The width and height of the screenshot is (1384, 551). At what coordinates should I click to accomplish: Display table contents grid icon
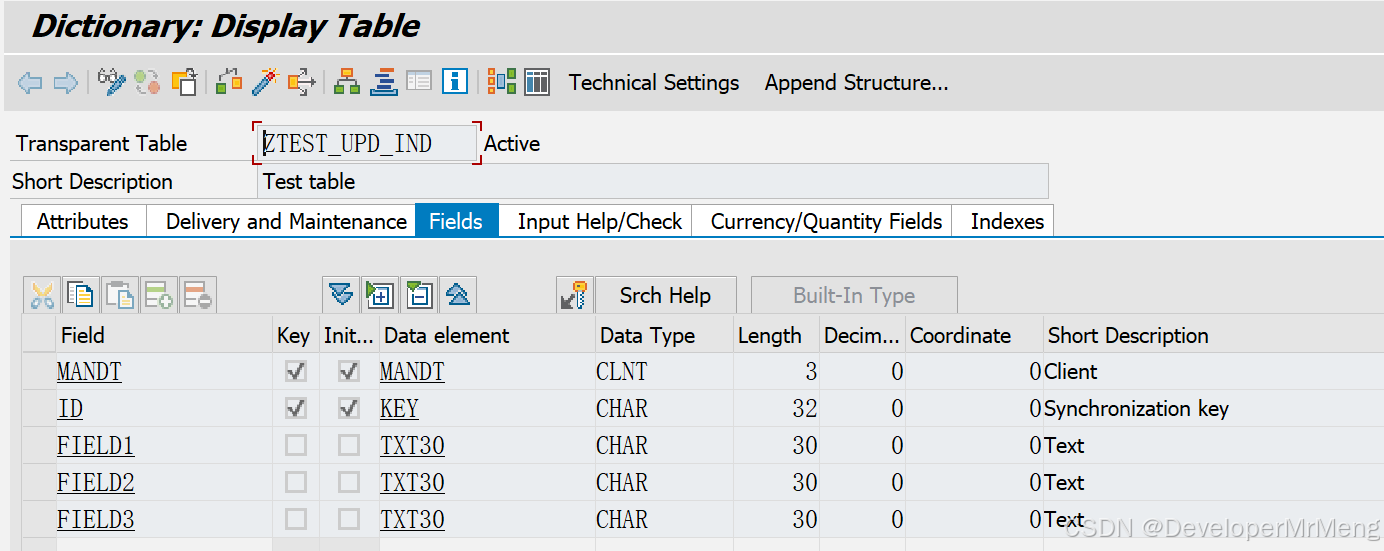537,82
